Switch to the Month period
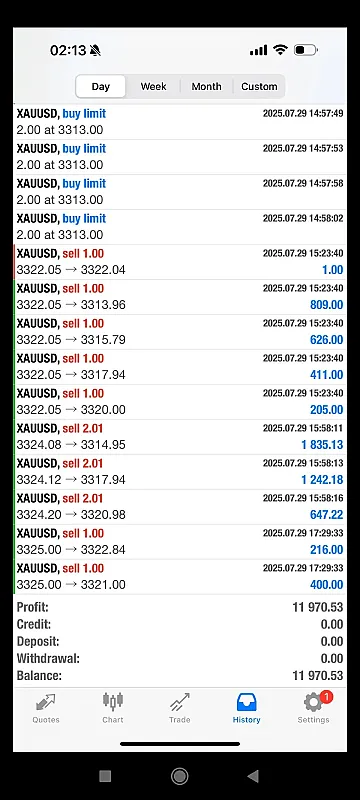This screenshot has height=800, width=360. pos(207,86)
